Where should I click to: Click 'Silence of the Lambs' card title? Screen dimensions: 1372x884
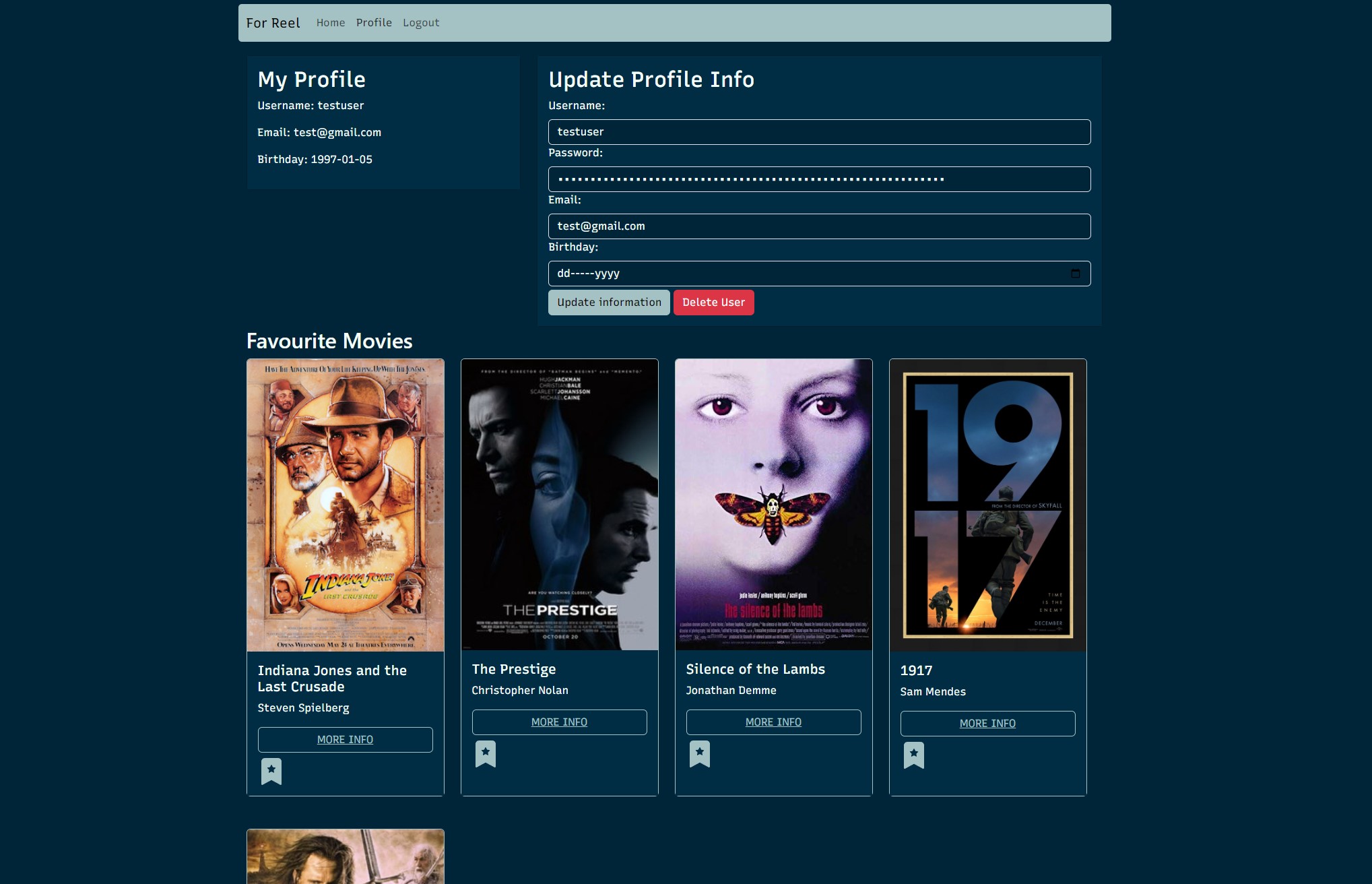pos(755,669)
